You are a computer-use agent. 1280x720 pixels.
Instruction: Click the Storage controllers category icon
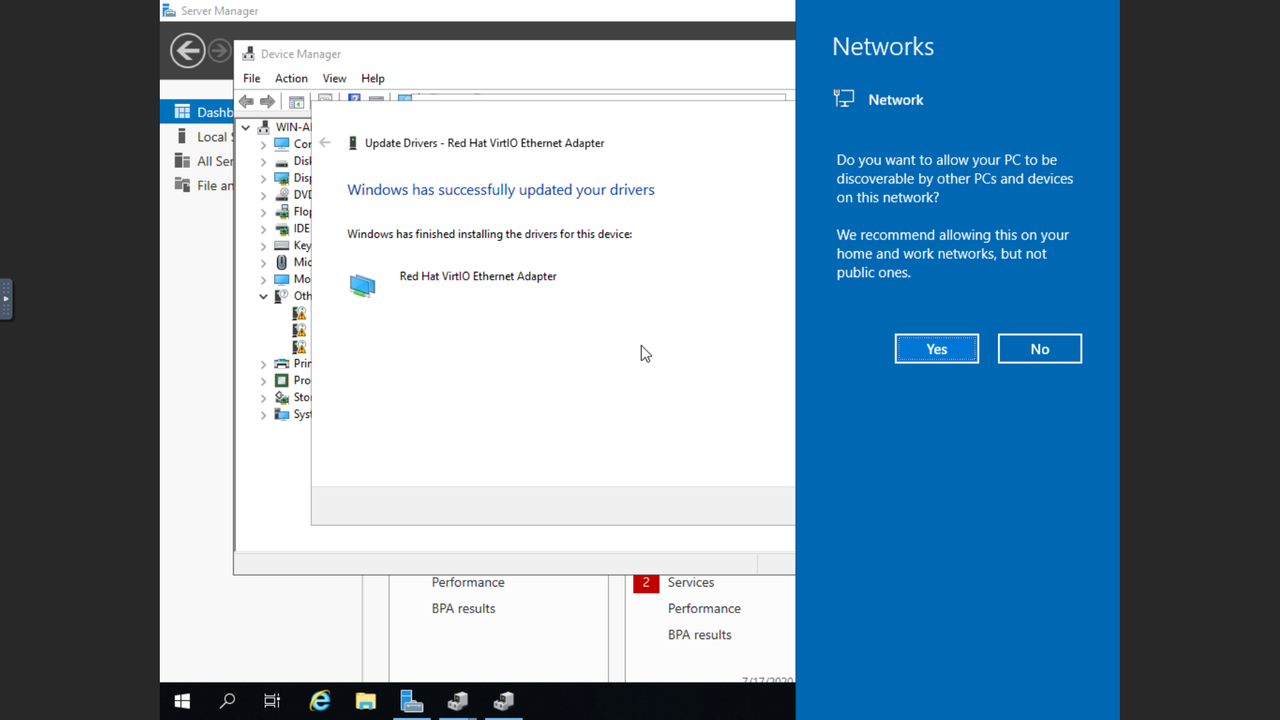pos(282,398)
